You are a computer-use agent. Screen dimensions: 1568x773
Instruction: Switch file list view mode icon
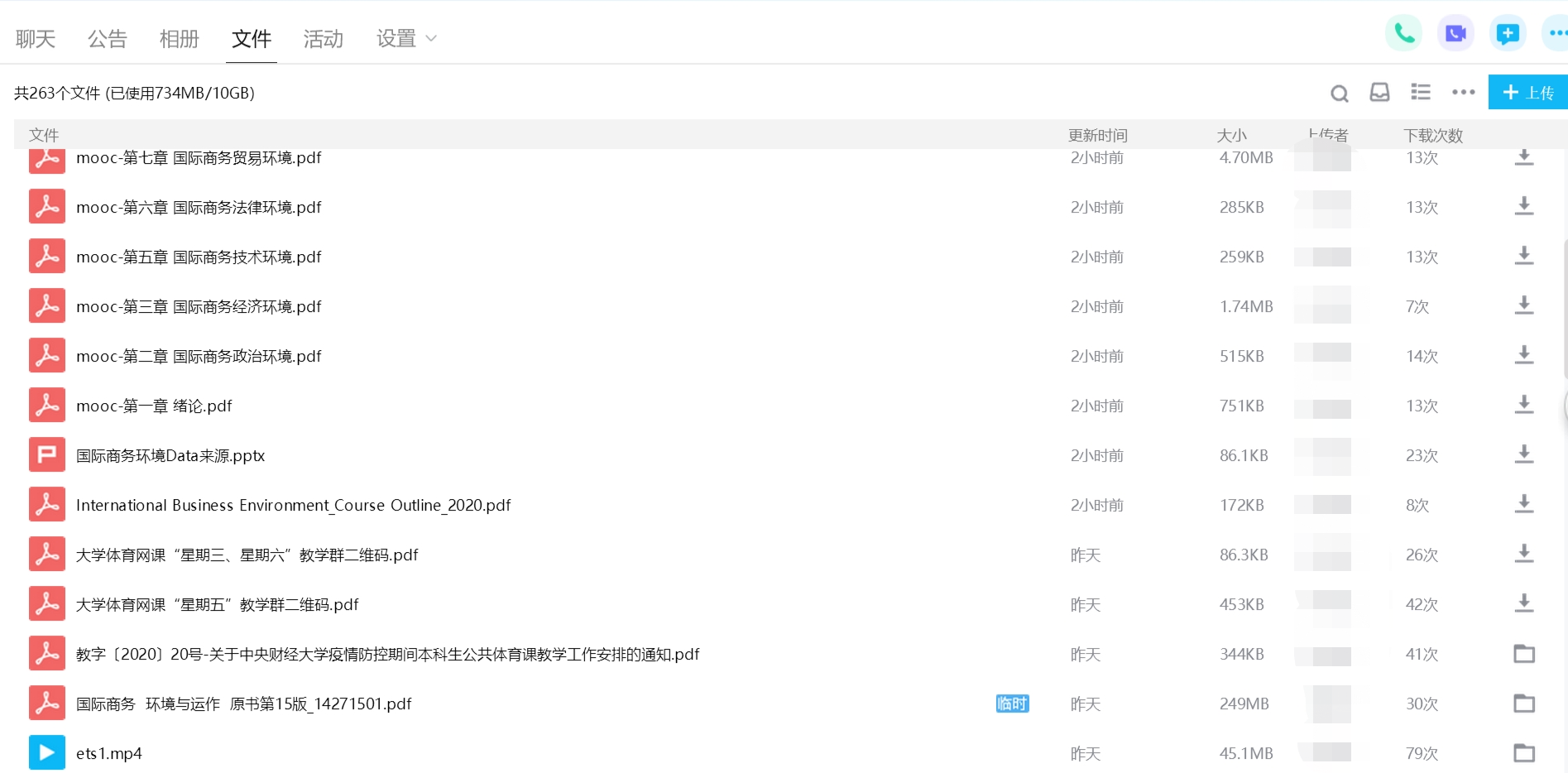click(x=1421, y=93)
